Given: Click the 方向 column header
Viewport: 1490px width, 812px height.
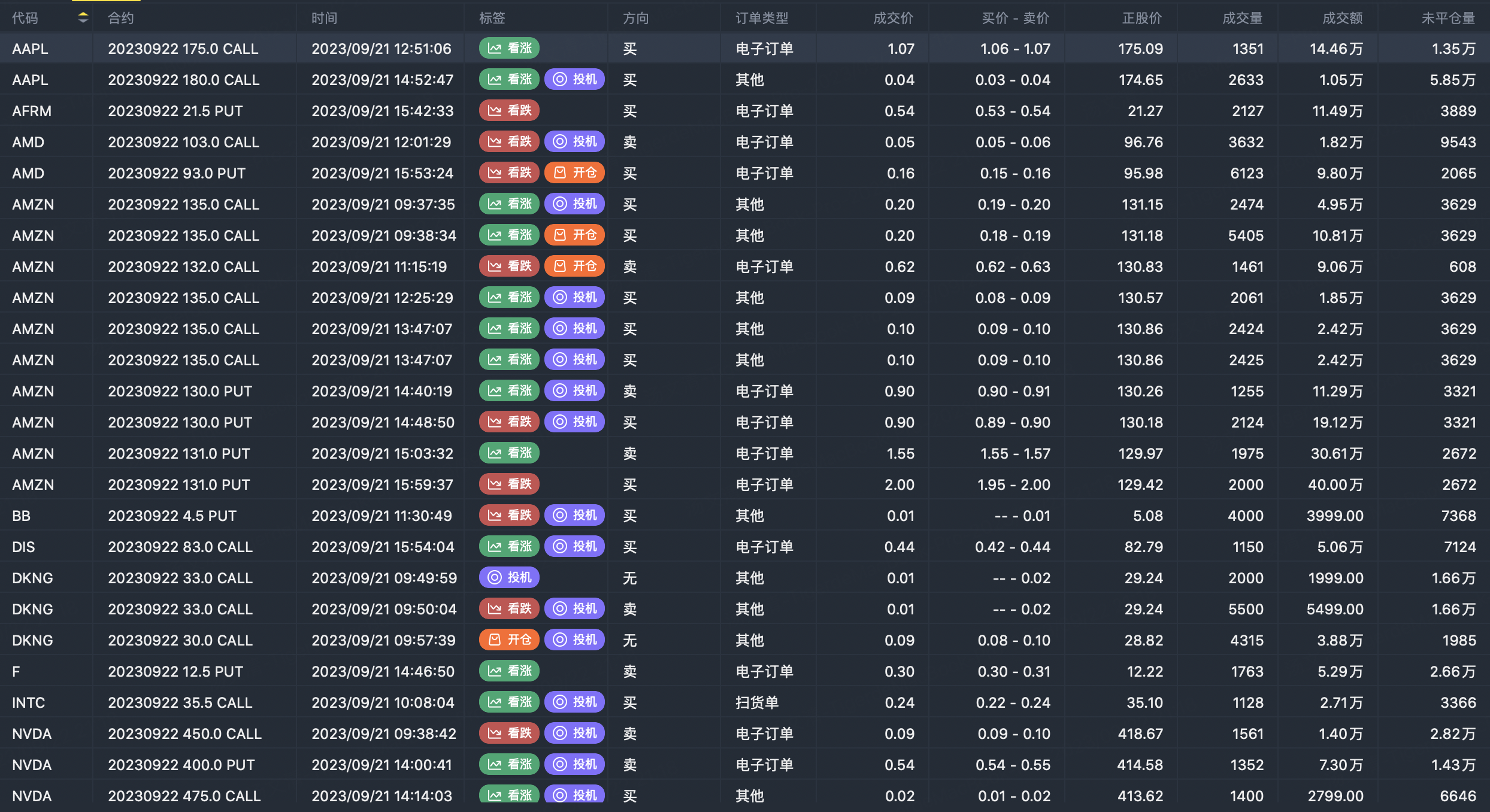Looking at the screenshot, I should pos(636,18).
